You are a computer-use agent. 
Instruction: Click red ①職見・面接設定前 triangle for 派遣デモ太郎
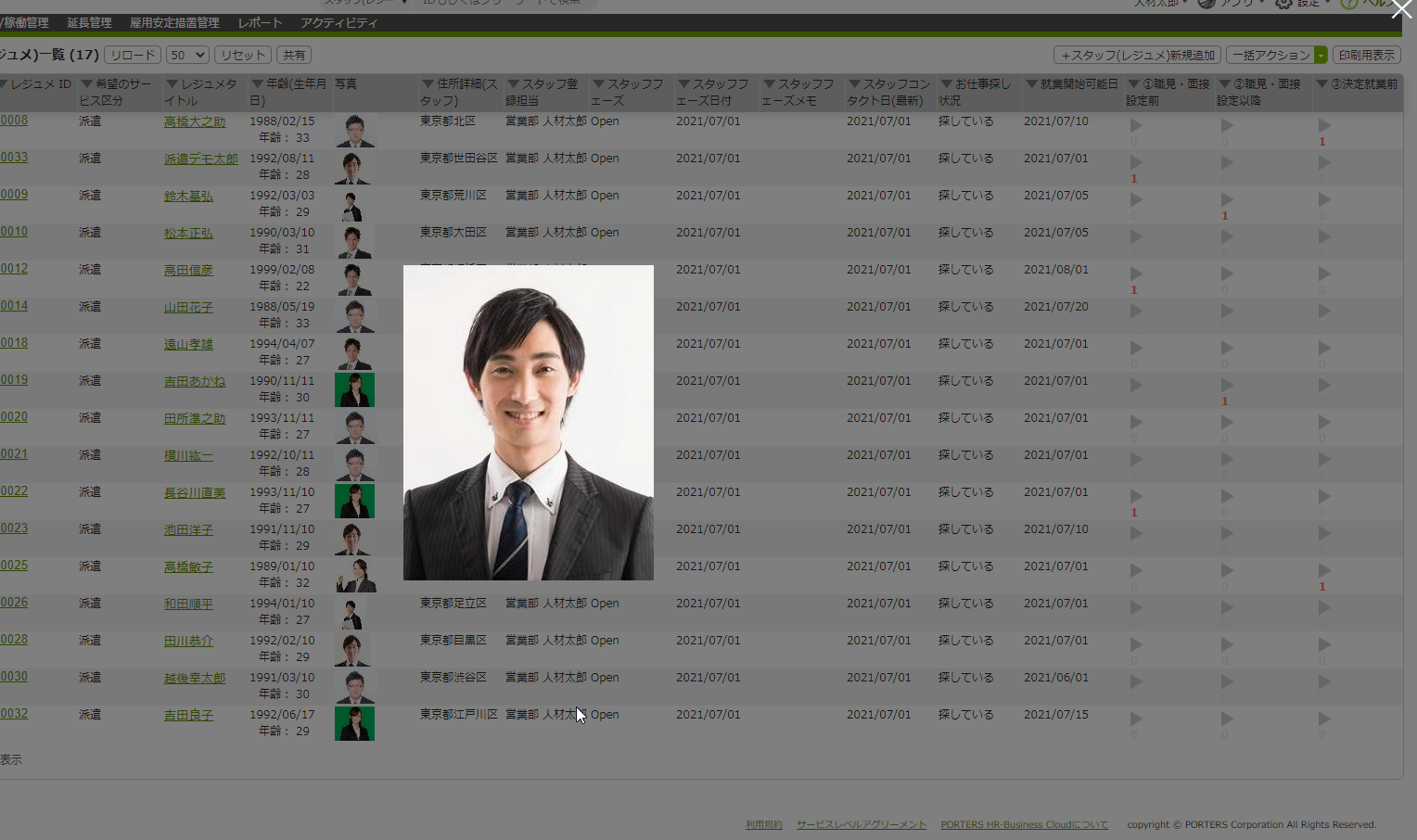(1136, 160)
